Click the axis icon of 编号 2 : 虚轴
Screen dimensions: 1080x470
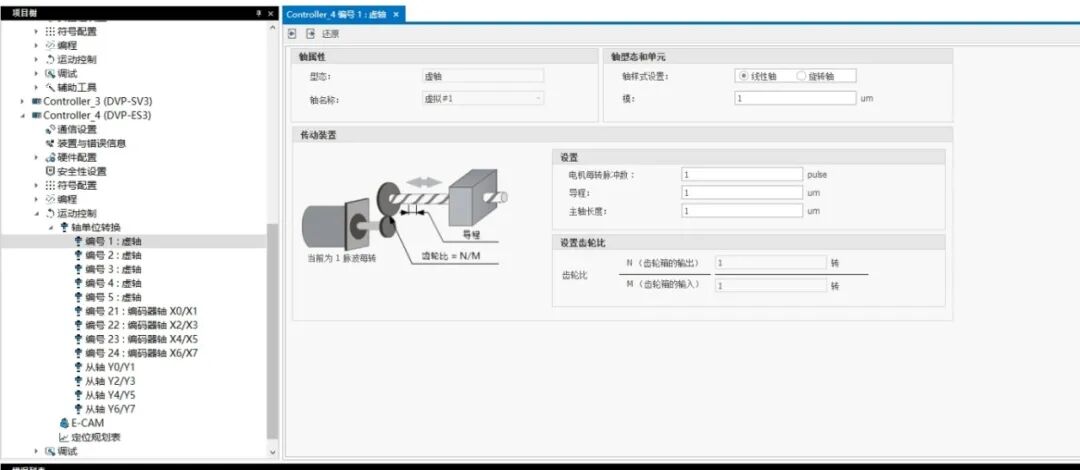pyautogui.click(x=79, y=256)
